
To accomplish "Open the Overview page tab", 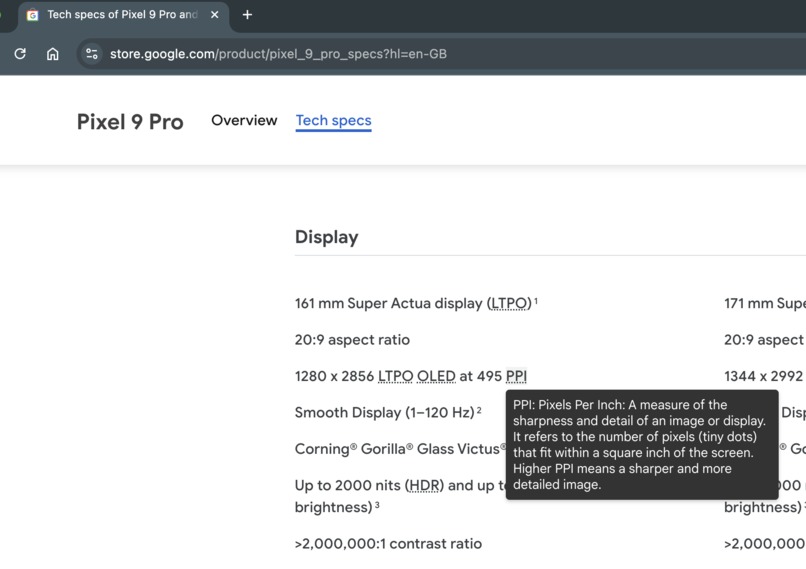I will tap(244, 120).
